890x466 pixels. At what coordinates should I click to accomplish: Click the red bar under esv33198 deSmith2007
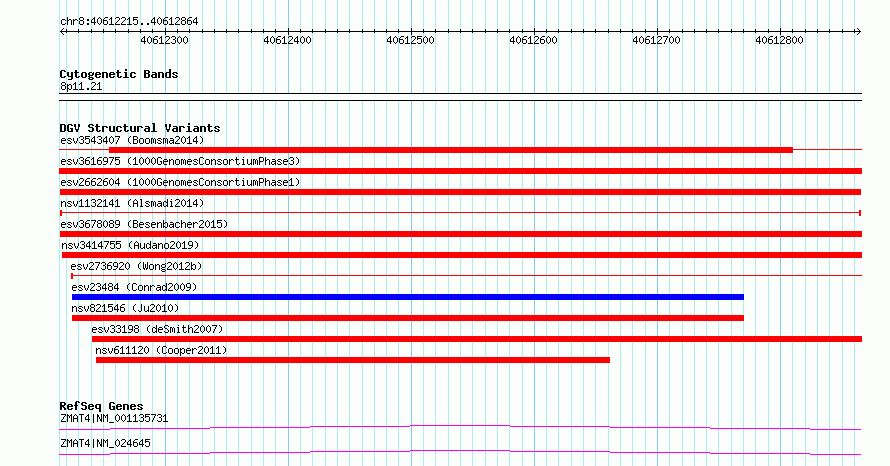477,339
